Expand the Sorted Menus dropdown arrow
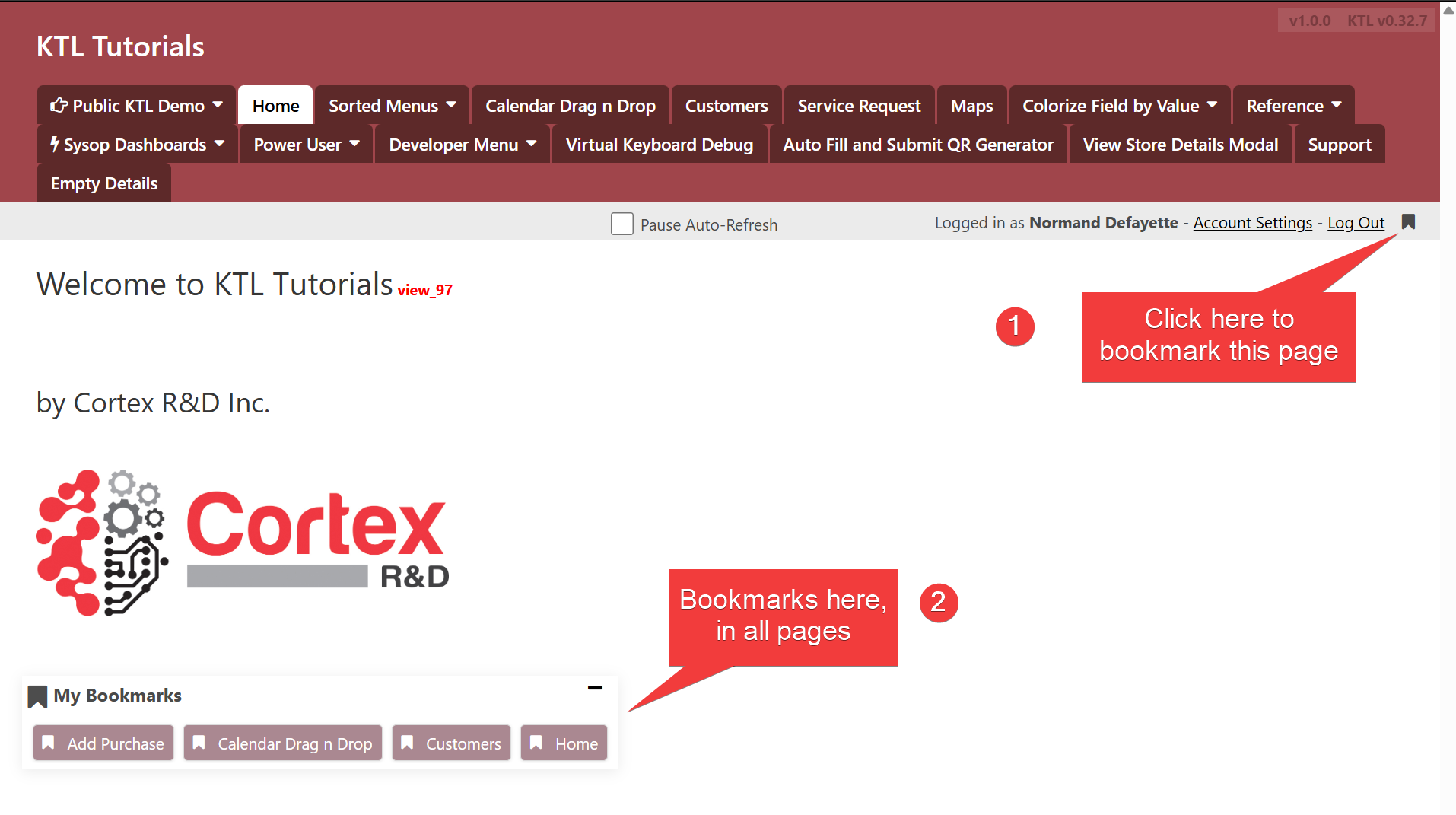The height and width of the screenshot is (815, 1456). [x=452, y=105]
